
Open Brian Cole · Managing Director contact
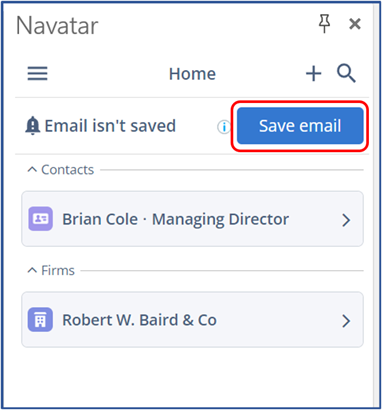[x=192, y=219]
